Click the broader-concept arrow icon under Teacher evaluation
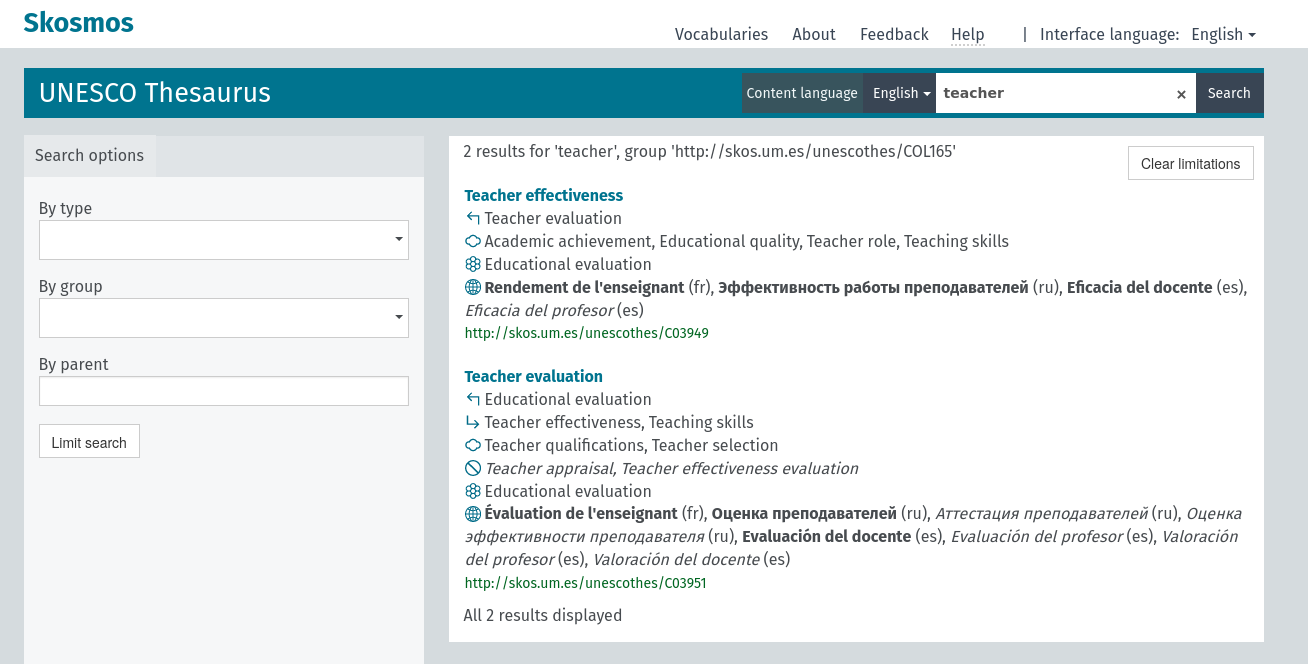 [x=473, y=399]
